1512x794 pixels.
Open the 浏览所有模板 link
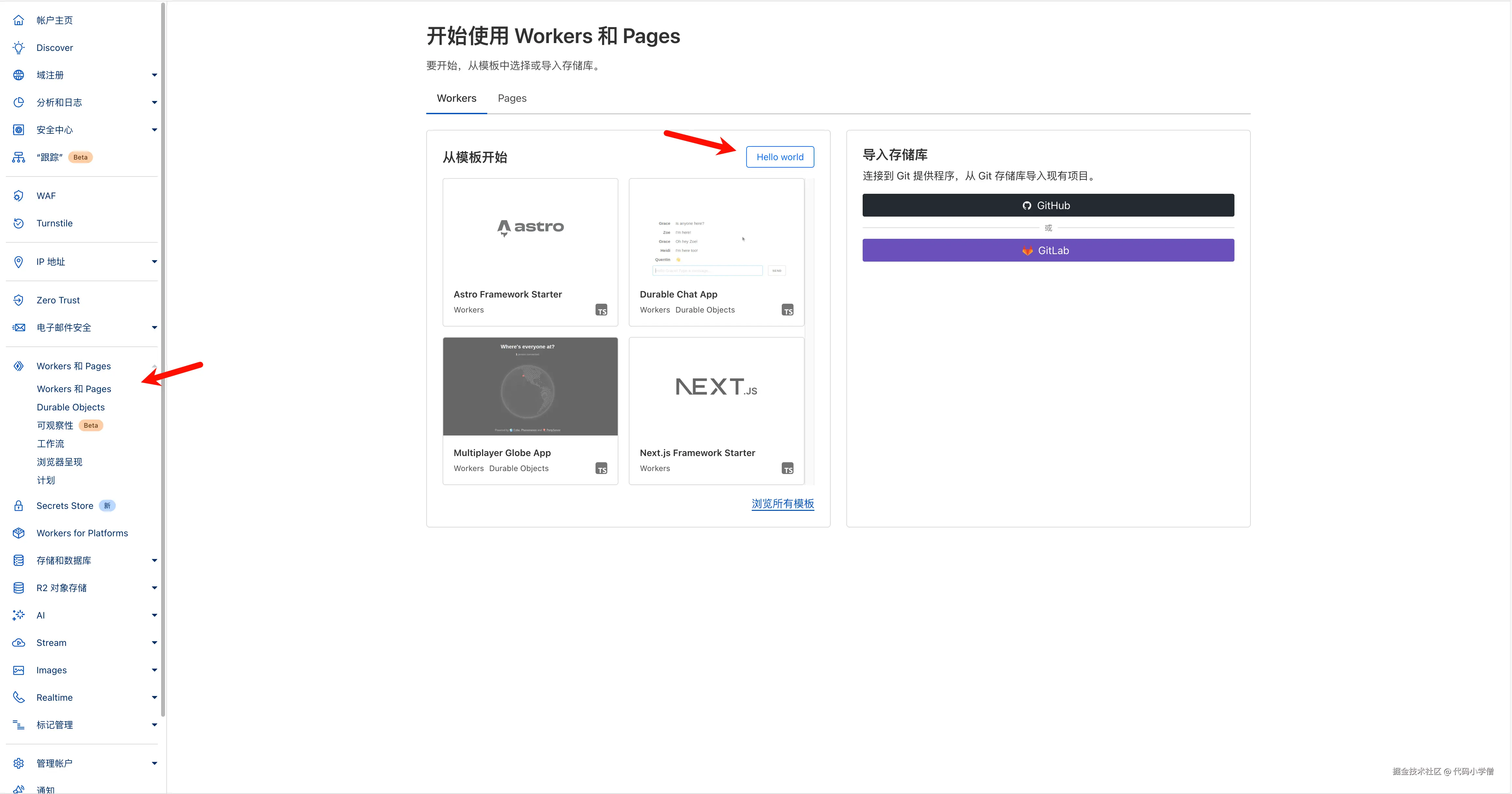[x=782, y=504]
